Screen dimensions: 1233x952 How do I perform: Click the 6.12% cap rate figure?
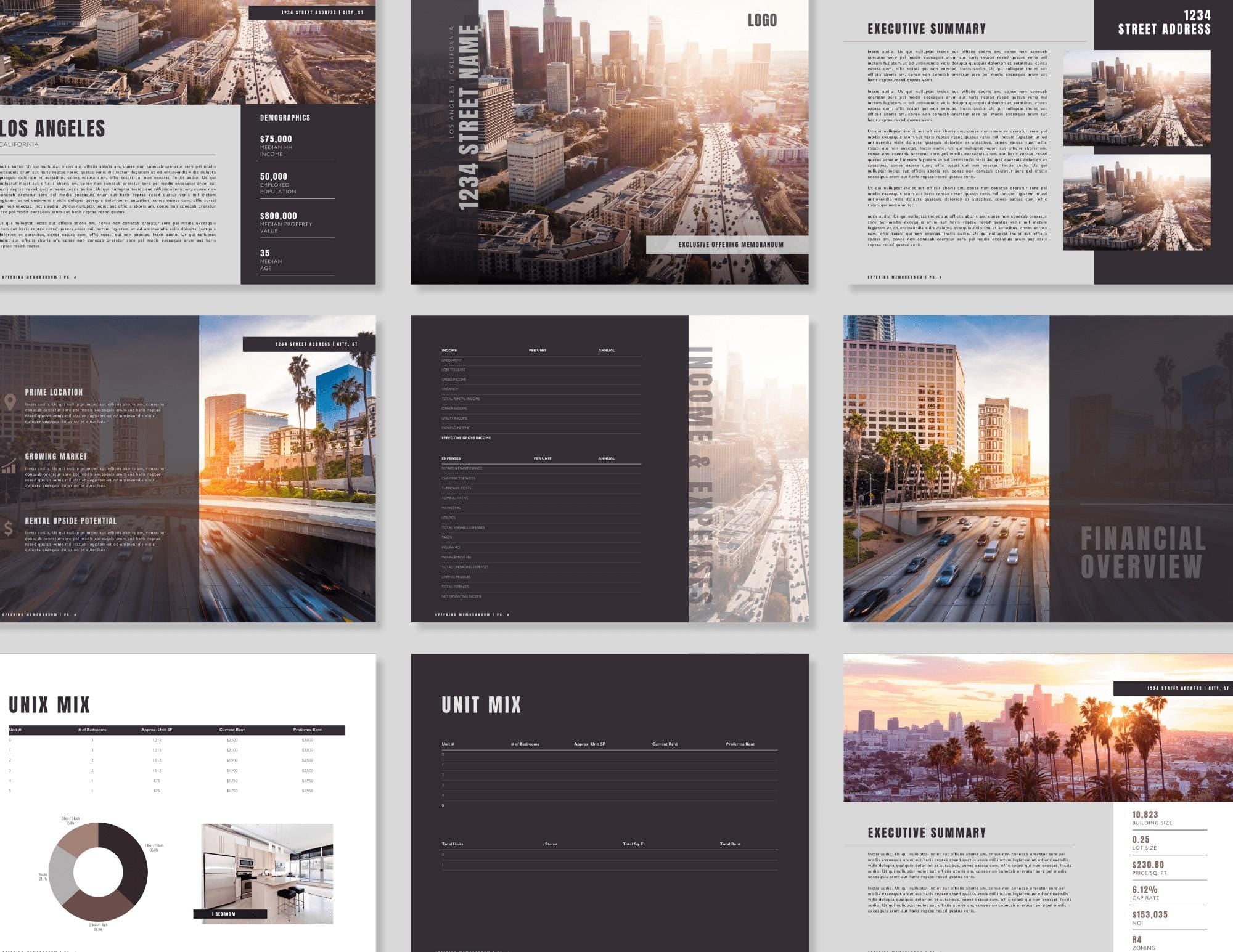[1144, 890]
